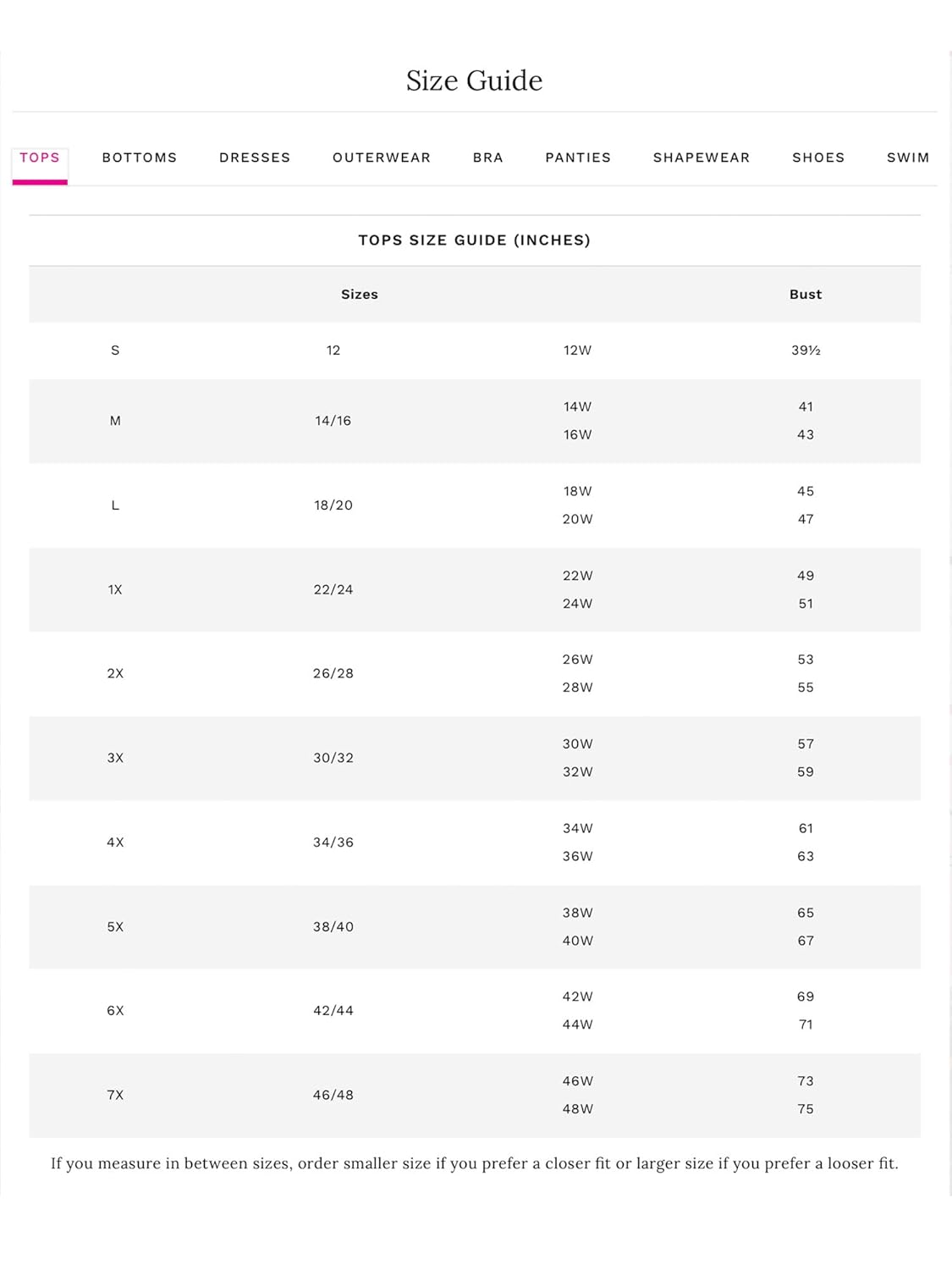Select the 39½ bust measurement cell
The image size is (952, 1270).
[806, 351]
